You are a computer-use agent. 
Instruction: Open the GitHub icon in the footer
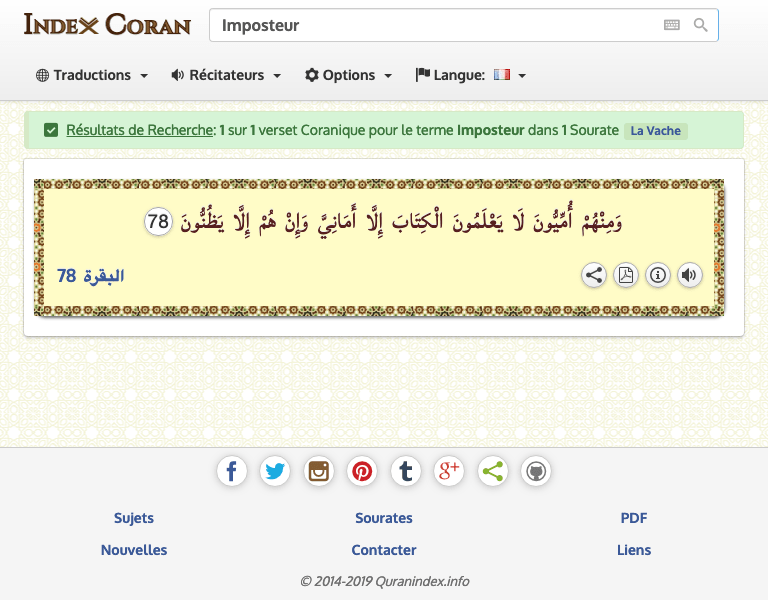[x=536, y=471]
